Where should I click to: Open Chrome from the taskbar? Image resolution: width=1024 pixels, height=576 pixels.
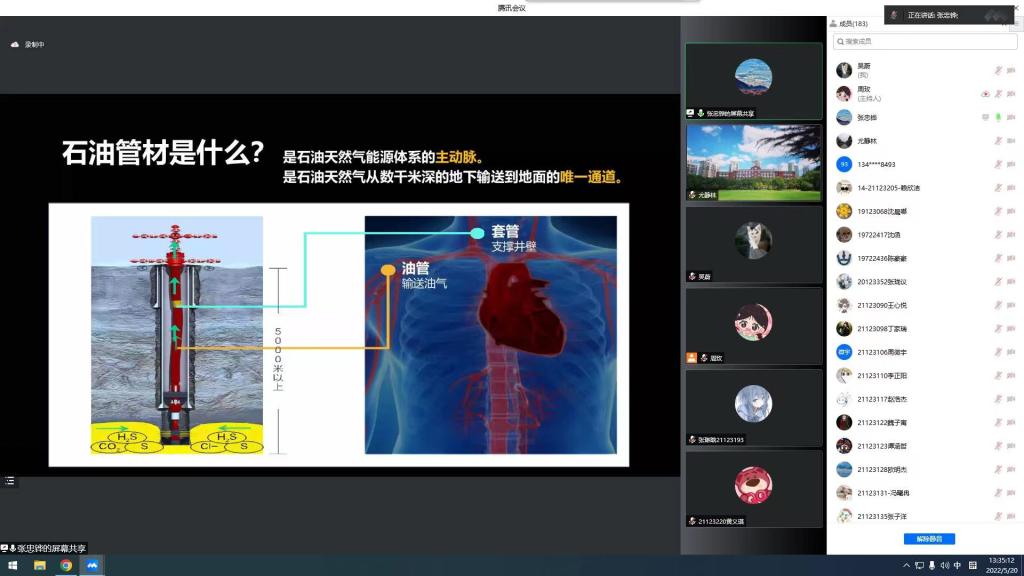click(66, 565)
